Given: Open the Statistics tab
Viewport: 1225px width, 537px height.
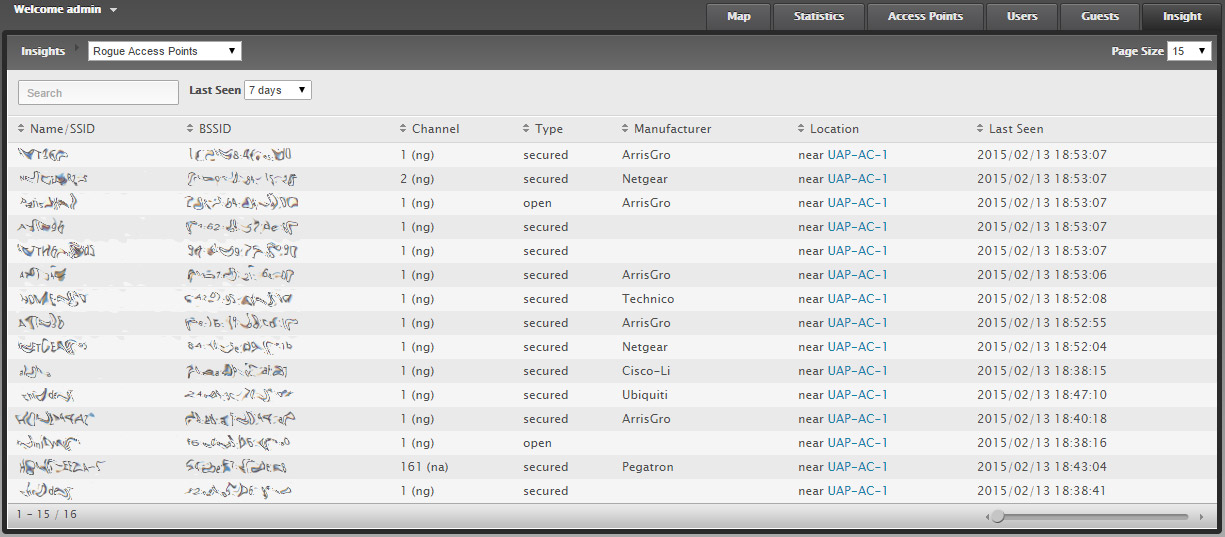Looking at the screenshot, I should [x=818, y=16].
